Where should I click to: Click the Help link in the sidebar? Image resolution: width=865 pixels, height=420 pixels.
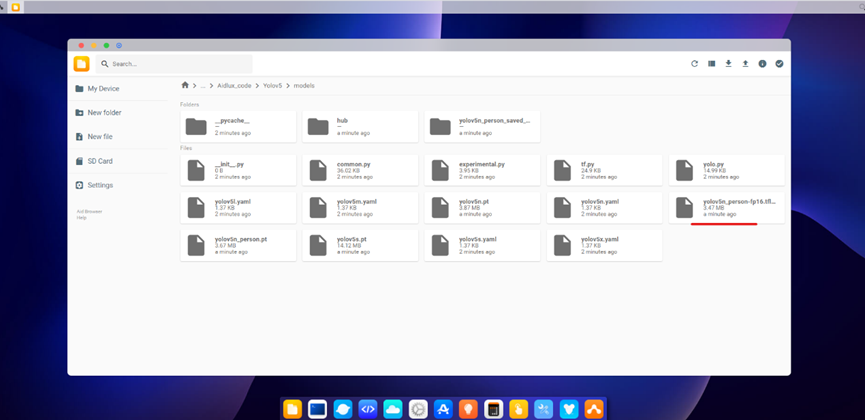click(81, 217)
